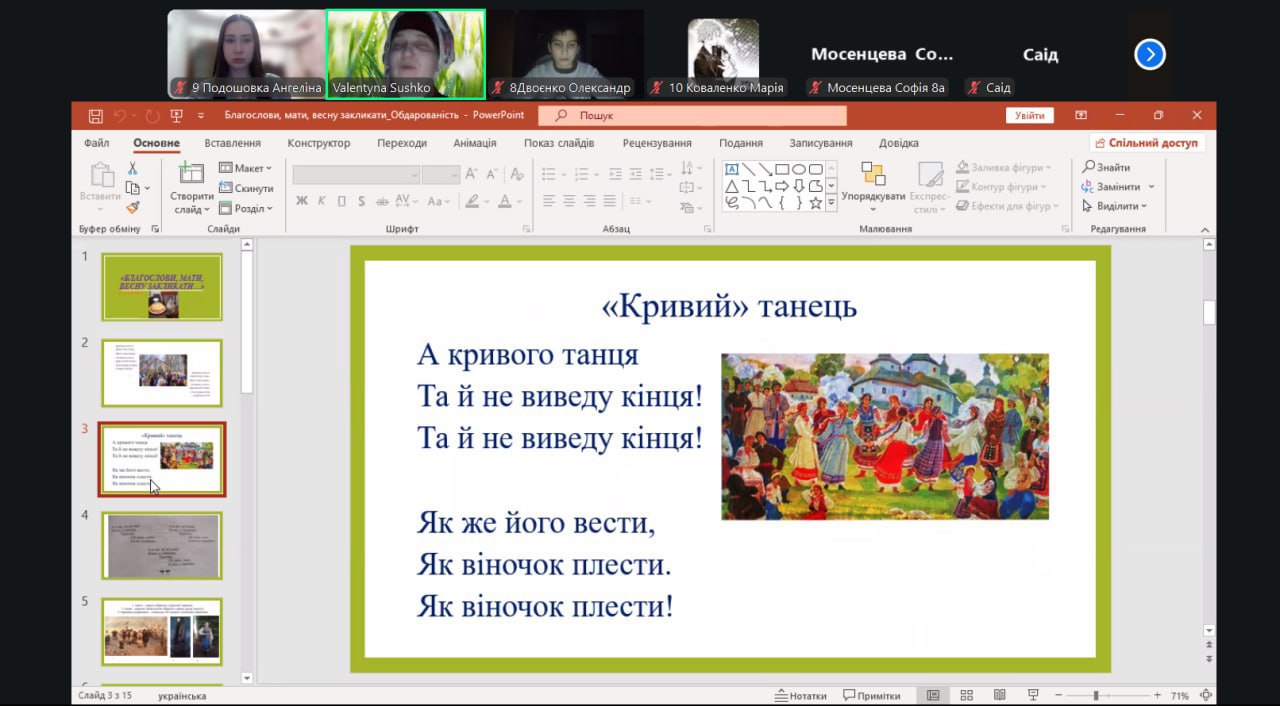Click the zoom slider handle
Image resolution: width=1280 pixels, height=706 pixels.
point(1096,695)
